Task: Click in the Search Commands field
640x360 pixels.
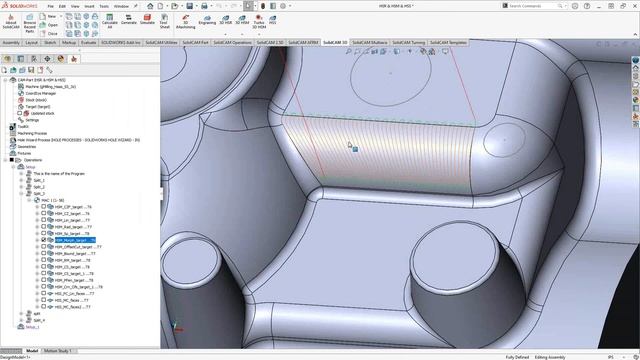Action: point(534,6)
